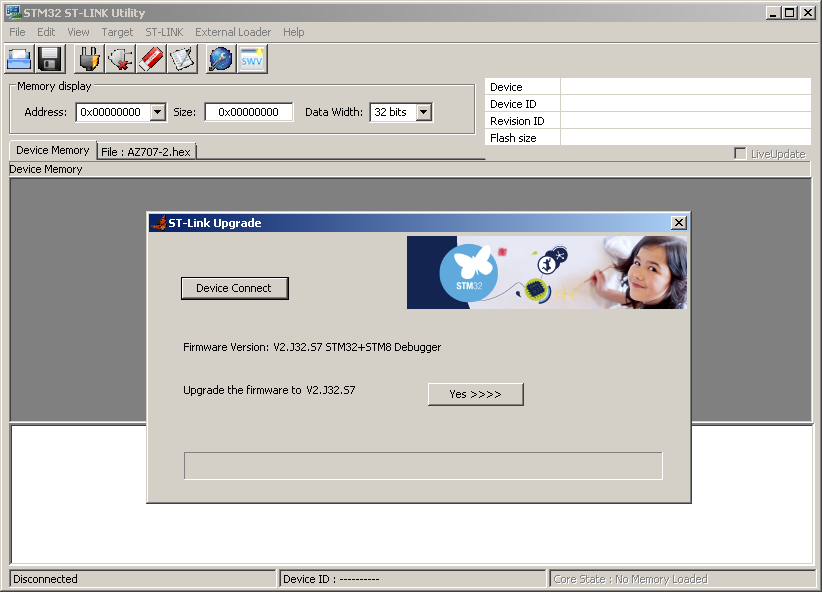Click the Disconnect from target icon
The width and height of the screenshot is (822, 592).
pyautogui.click(x=120, y=59)
